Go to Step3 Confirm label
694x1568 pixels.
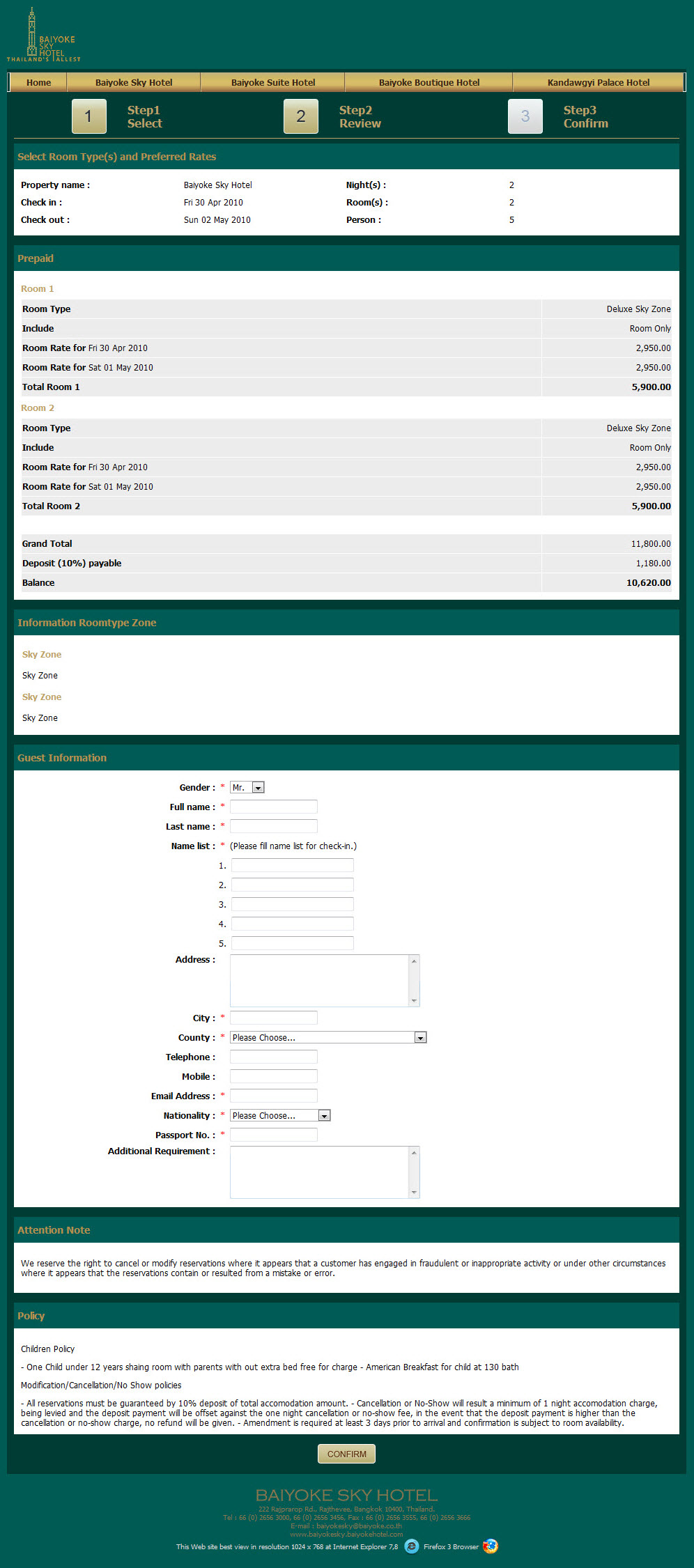point(585,116)
